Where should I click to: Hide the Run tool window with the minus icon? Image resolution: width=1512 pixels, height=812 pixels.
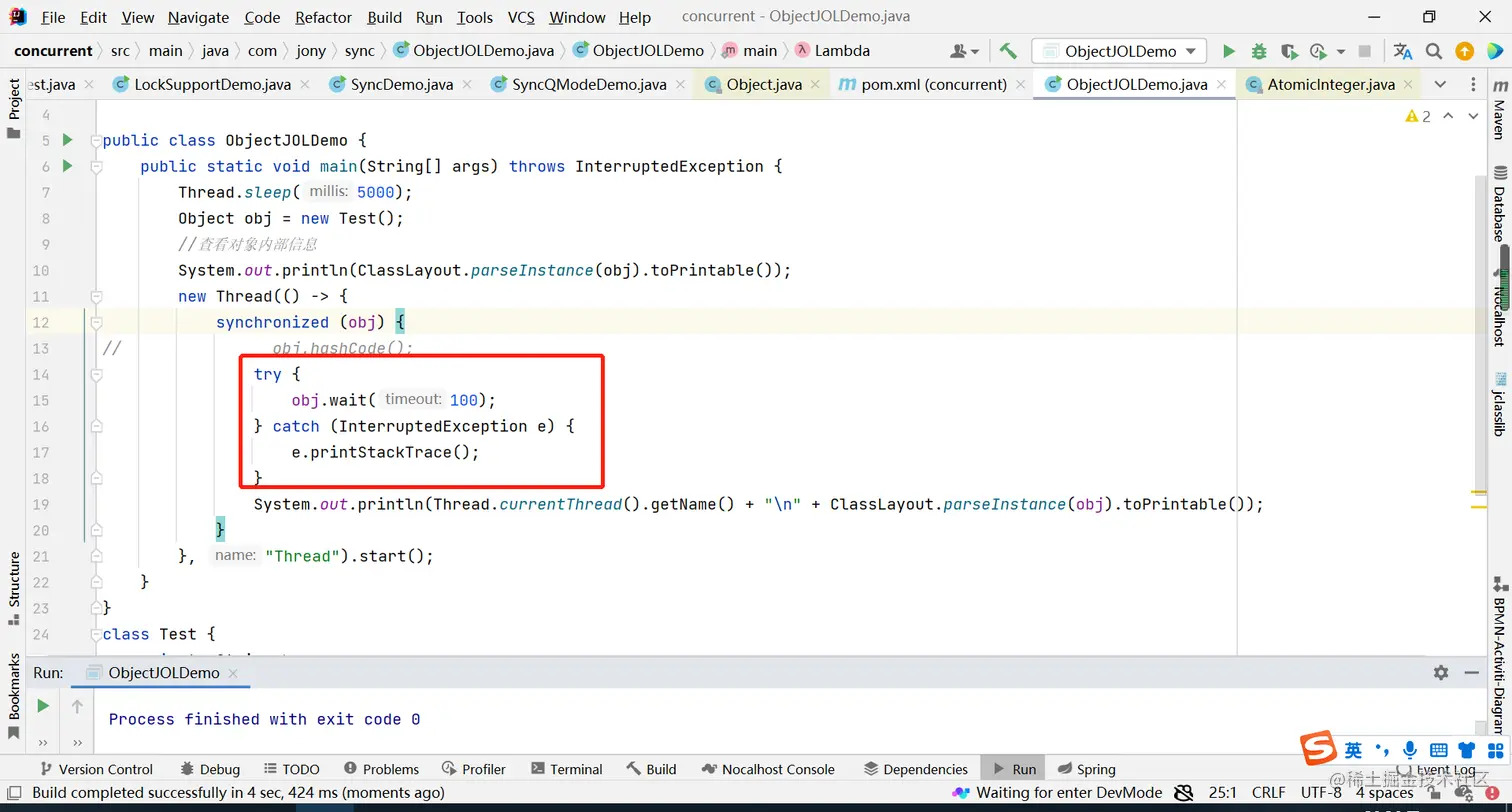(x=1471, y=673)
